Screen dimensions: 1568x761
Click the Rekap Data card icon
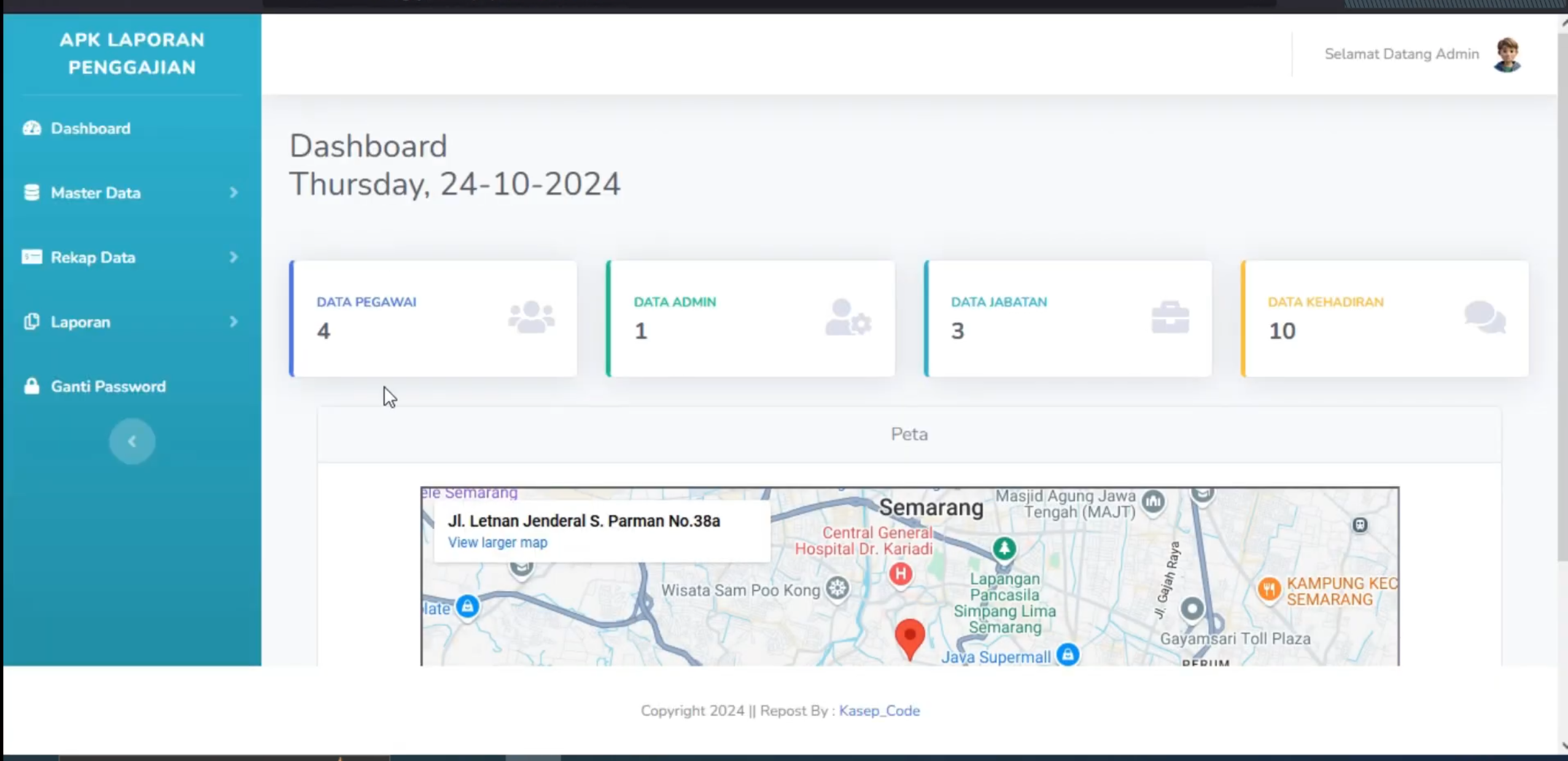[x=32, y=257]
